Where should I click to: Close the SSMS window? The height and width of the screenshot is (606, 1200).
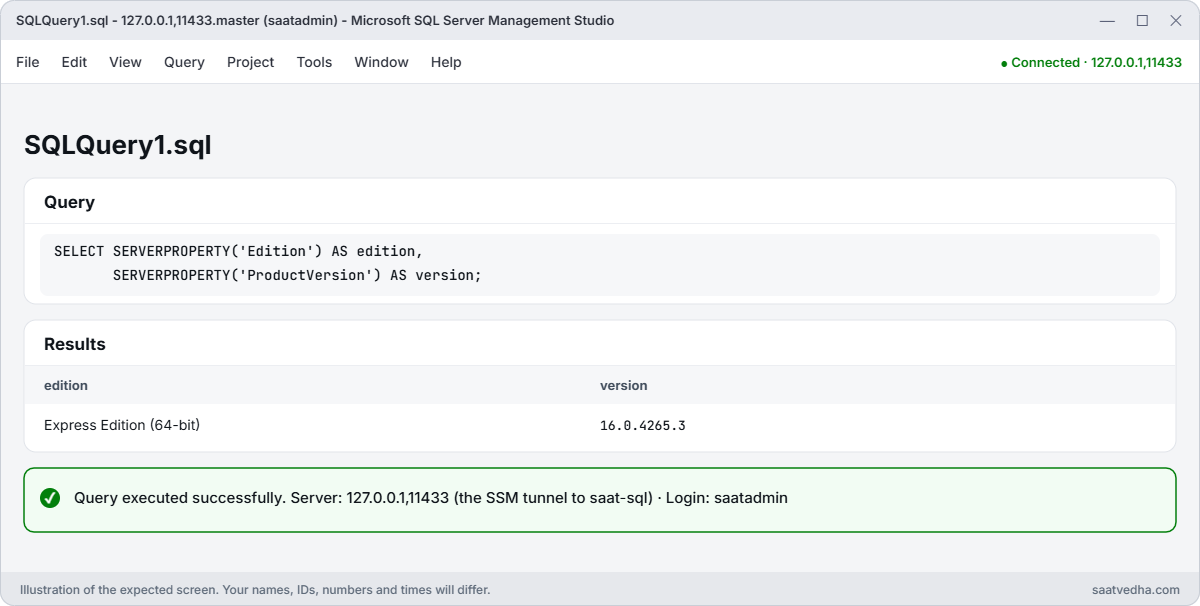tap(1176, 20)
